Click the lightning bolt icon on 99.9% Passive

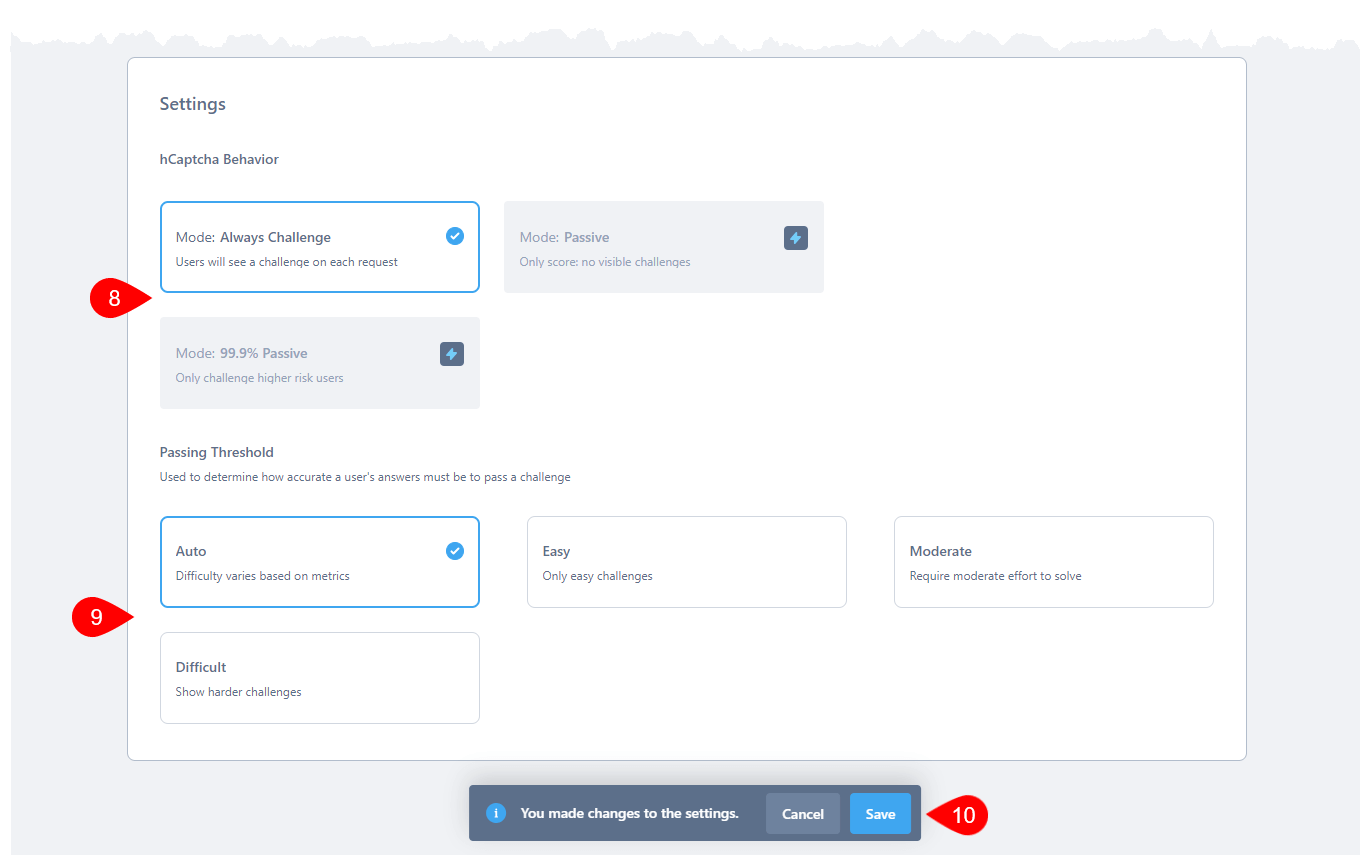(x=451, y=354)
